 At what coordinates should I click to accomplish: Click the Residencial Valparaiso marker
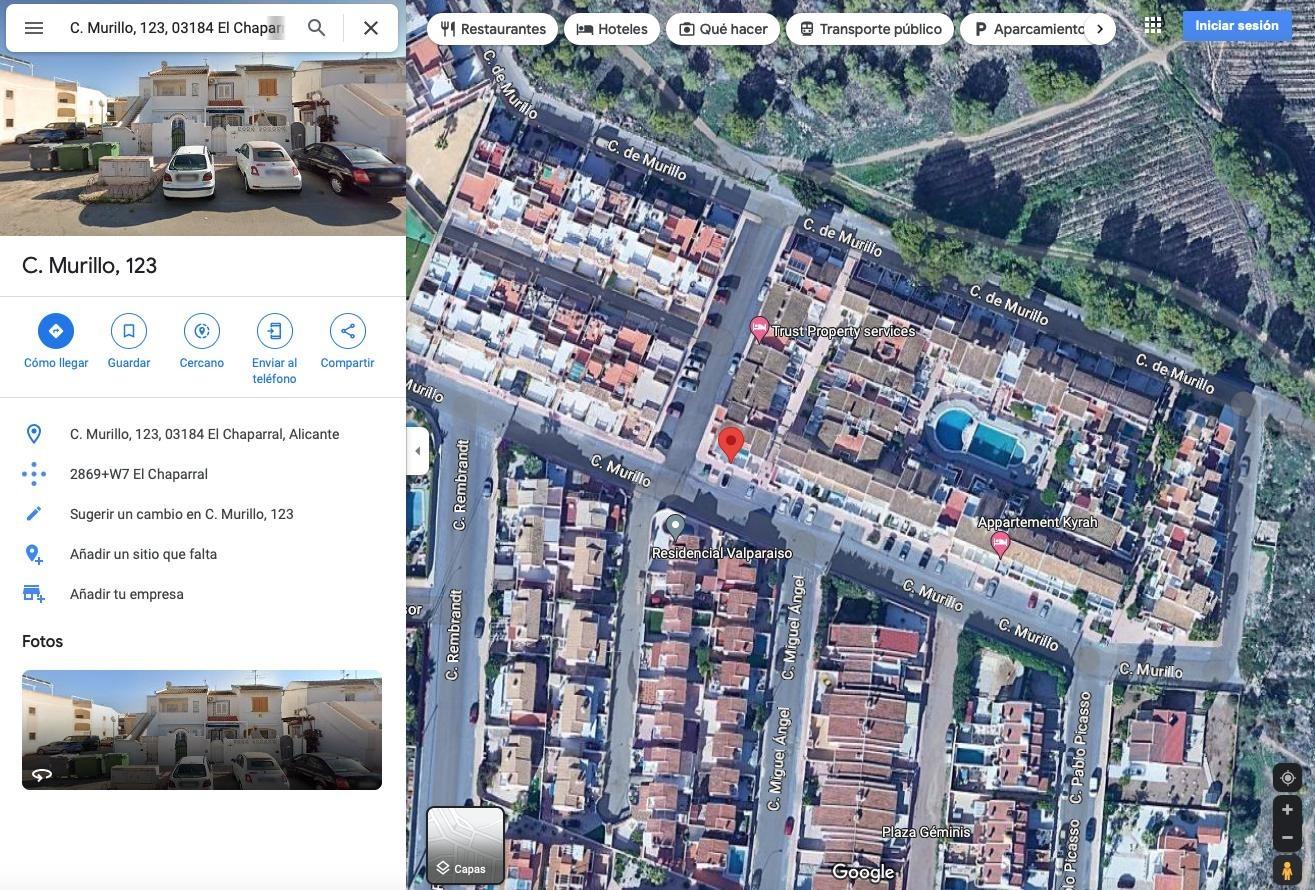click(675, 526)
